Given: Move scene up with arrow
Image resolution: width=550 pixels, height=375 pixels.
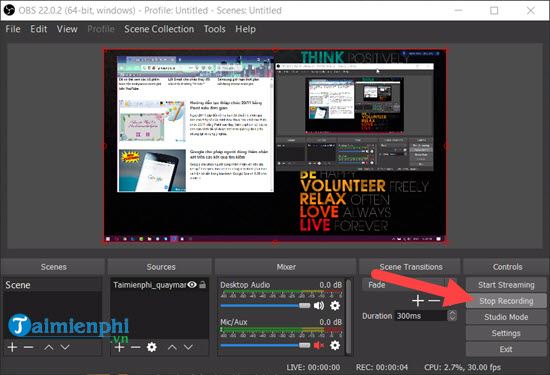Looking at the screenshot, I should click(49, 347).
